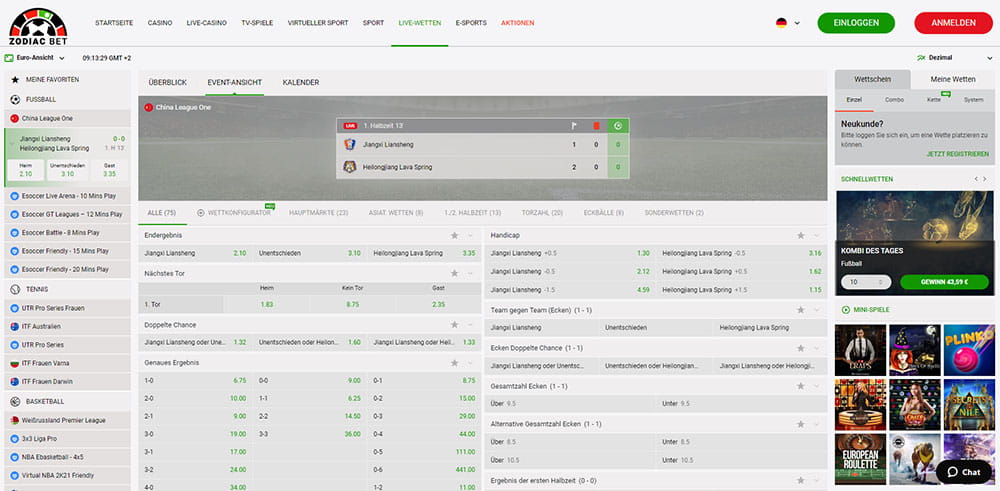This screenshot has width=1000, height=491.
Task: Open the German flag language selector
Action: [788, 23]
